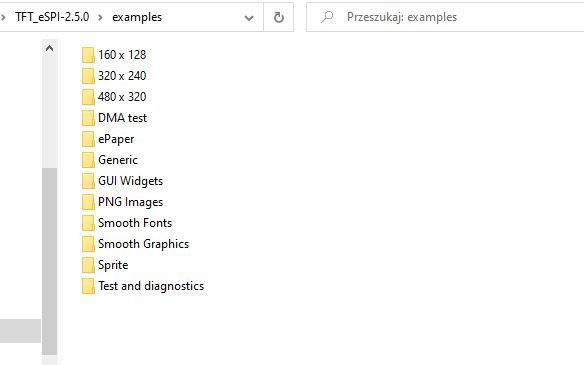The width and height of the screenshot is (584, 365).
Task: Select the 160 x 128 folder icon
Action: coord(88,55)
